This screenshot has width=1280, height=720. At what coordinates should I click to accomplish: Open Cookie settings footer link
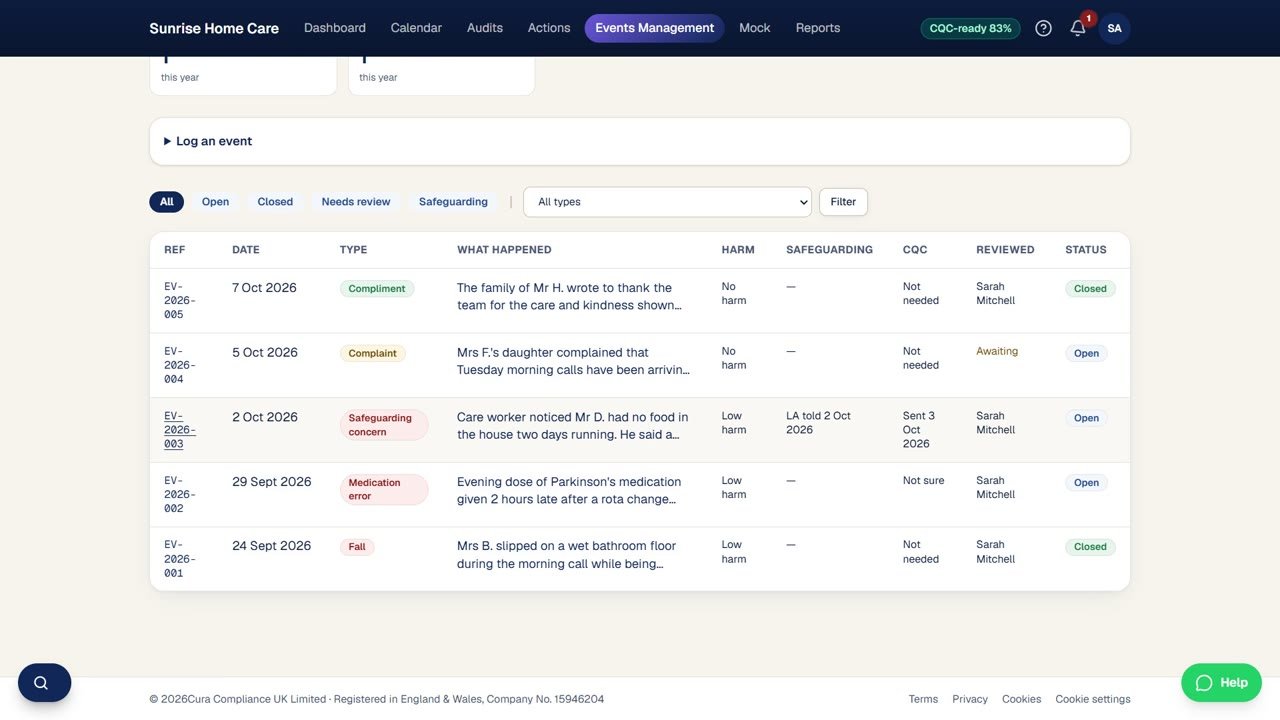click(x=1093, y=699)
